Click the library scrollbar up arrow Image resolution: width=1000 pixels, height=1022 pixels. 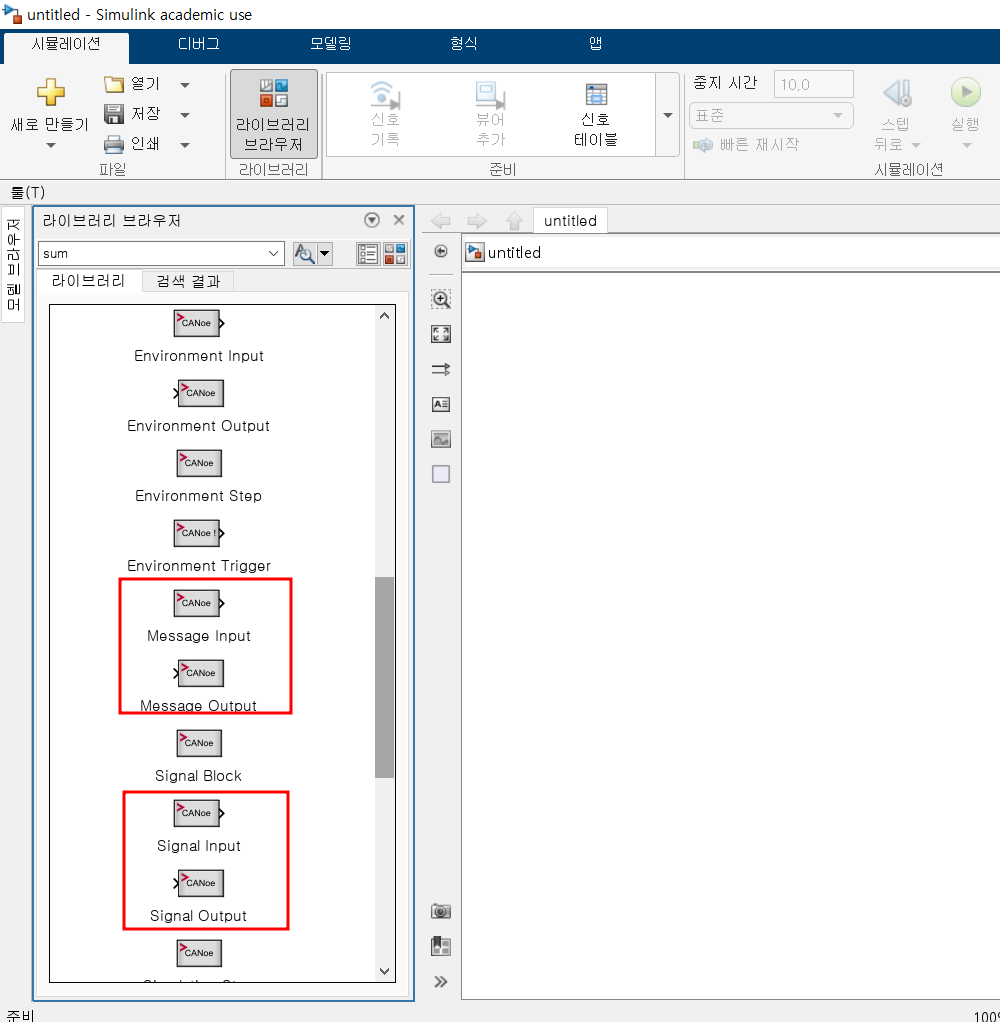(x=385, y=315)
